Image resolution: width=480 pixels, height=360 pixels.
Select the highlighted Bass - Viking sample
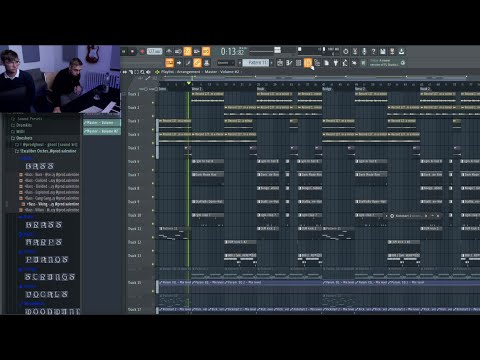(51, 204)
